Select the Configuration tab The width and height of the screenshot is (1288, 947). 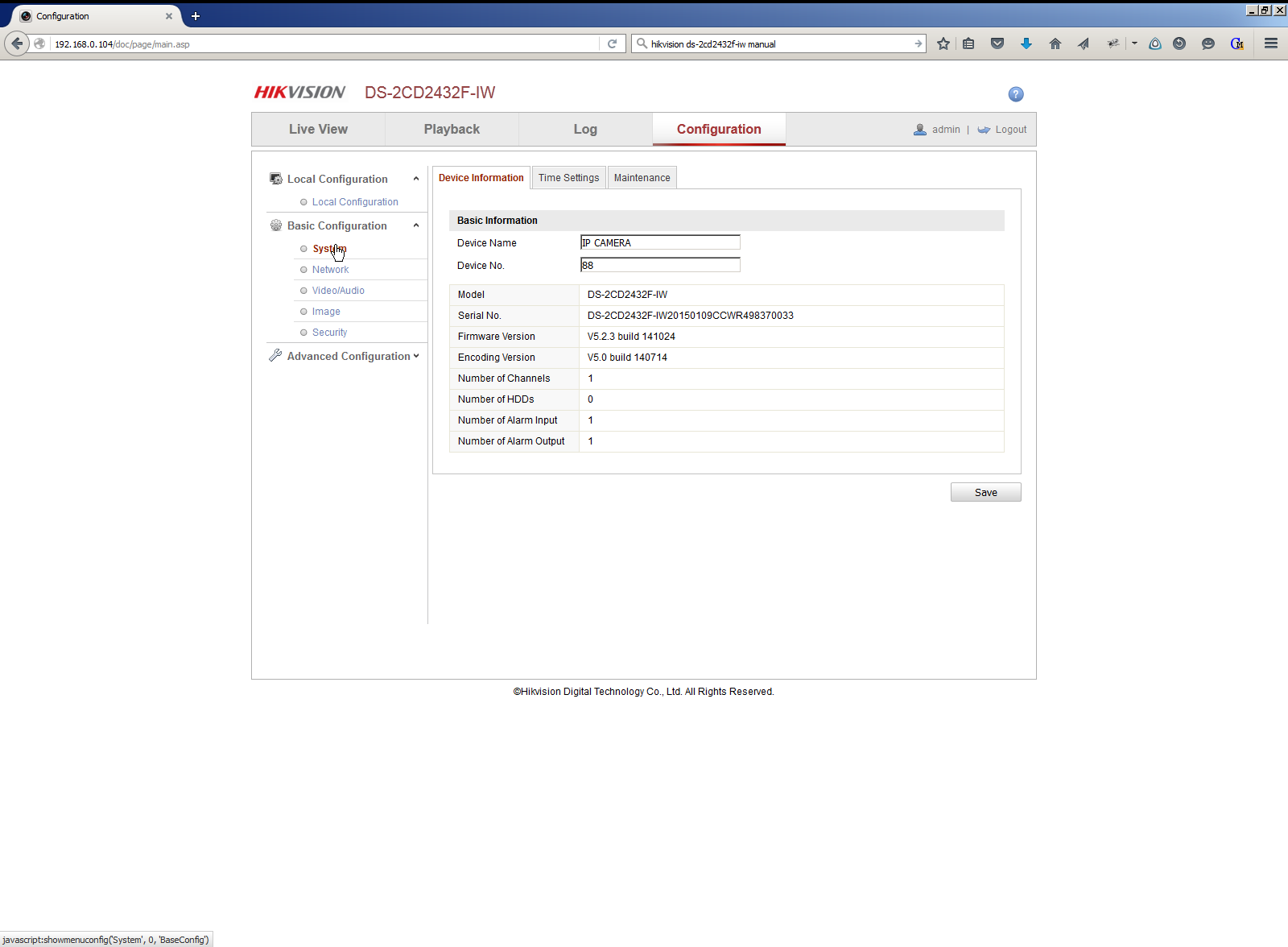719,130
